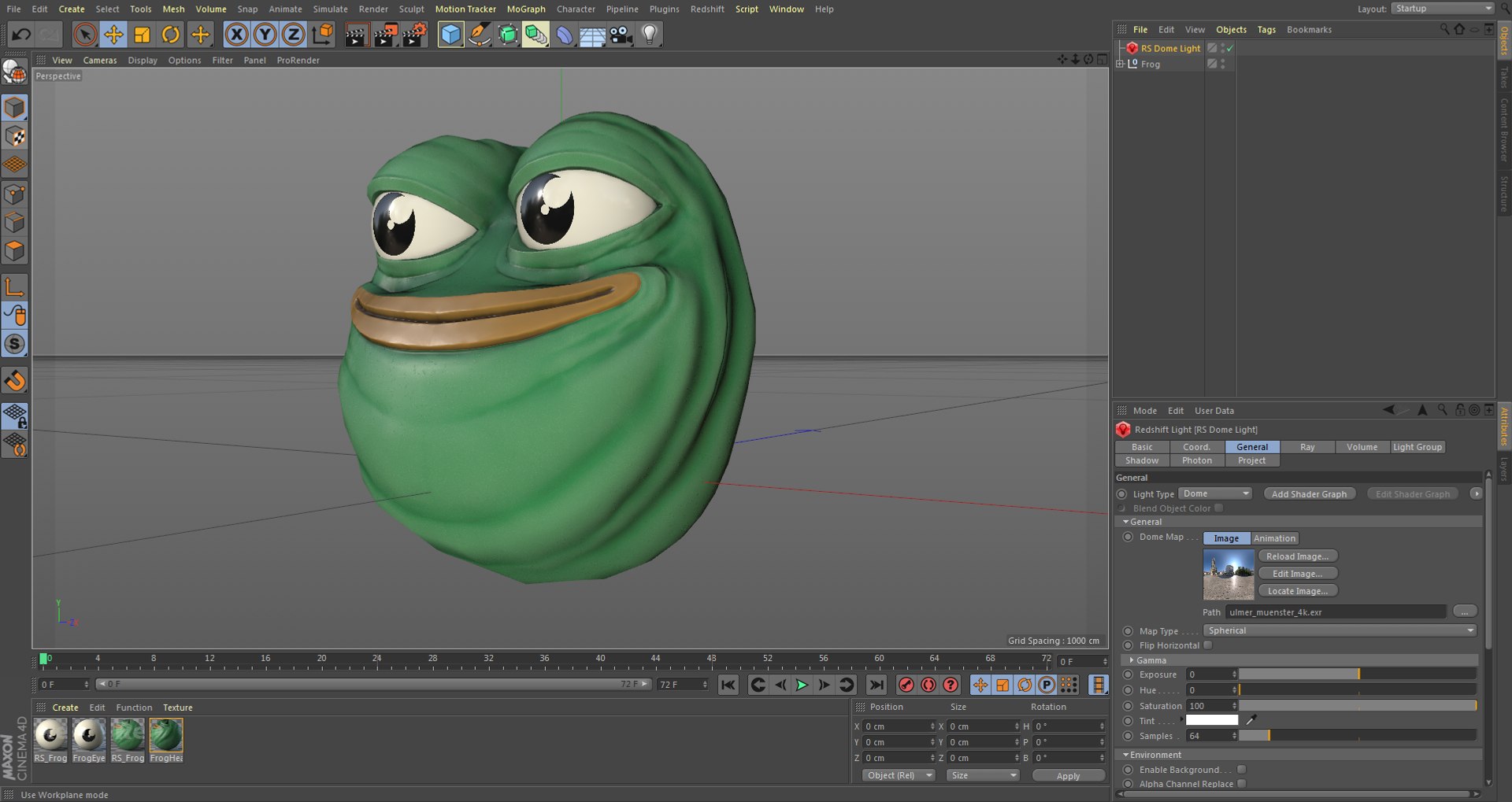Switch to the Shadow tab
Image resolution: width=1512 pixels, height=802 pixels.
point(1142,460)
